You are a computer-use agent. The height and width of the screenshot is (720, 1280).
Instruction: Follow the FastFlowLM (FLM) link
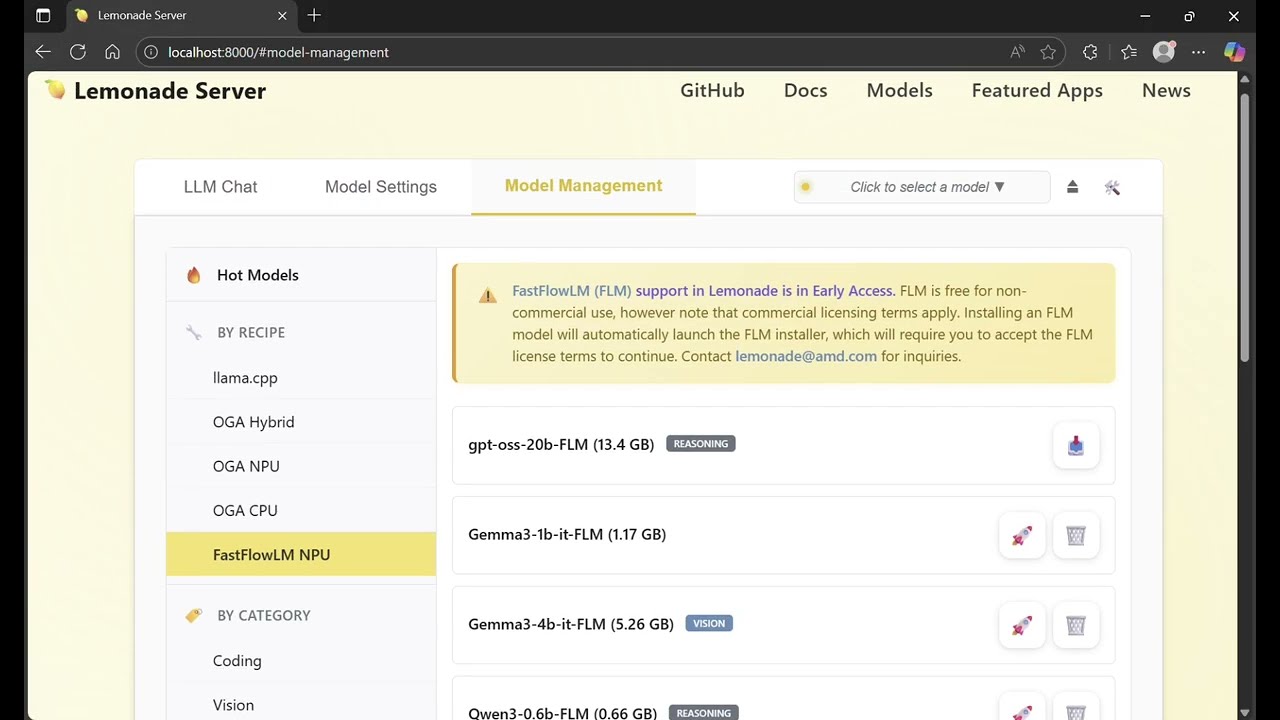tap(571, 291)
